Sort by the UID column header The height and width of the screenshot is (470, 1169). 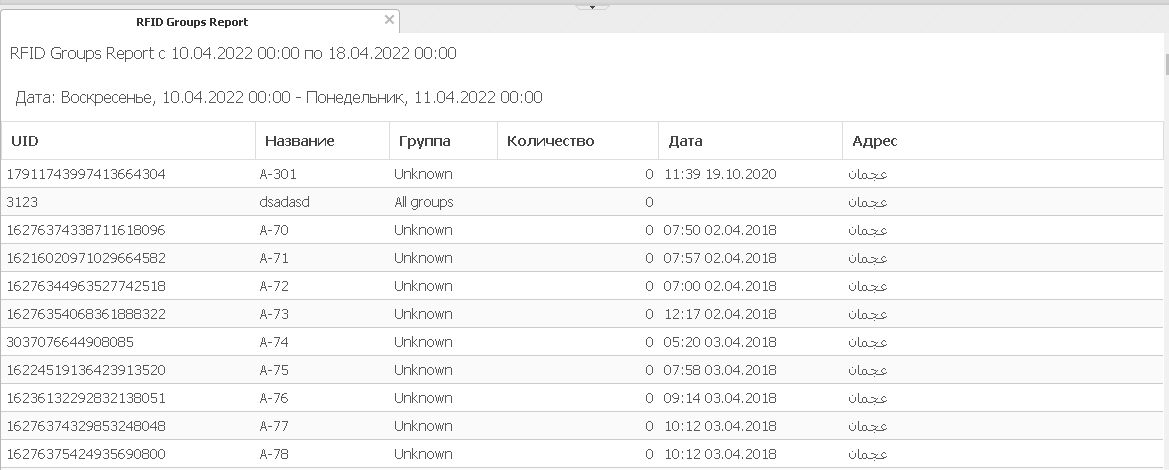coord(24,141)
